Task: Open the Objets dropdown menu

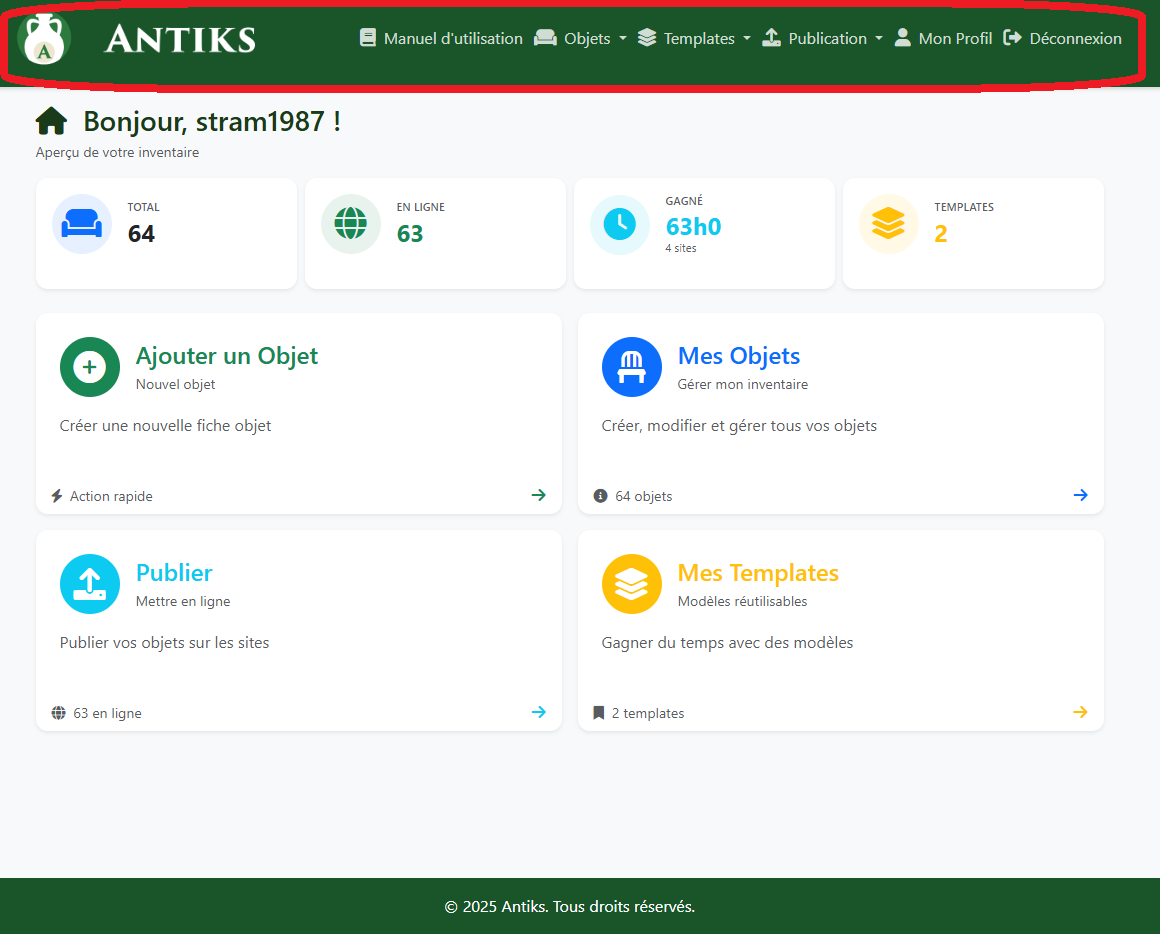Action: tap(580, 38)
